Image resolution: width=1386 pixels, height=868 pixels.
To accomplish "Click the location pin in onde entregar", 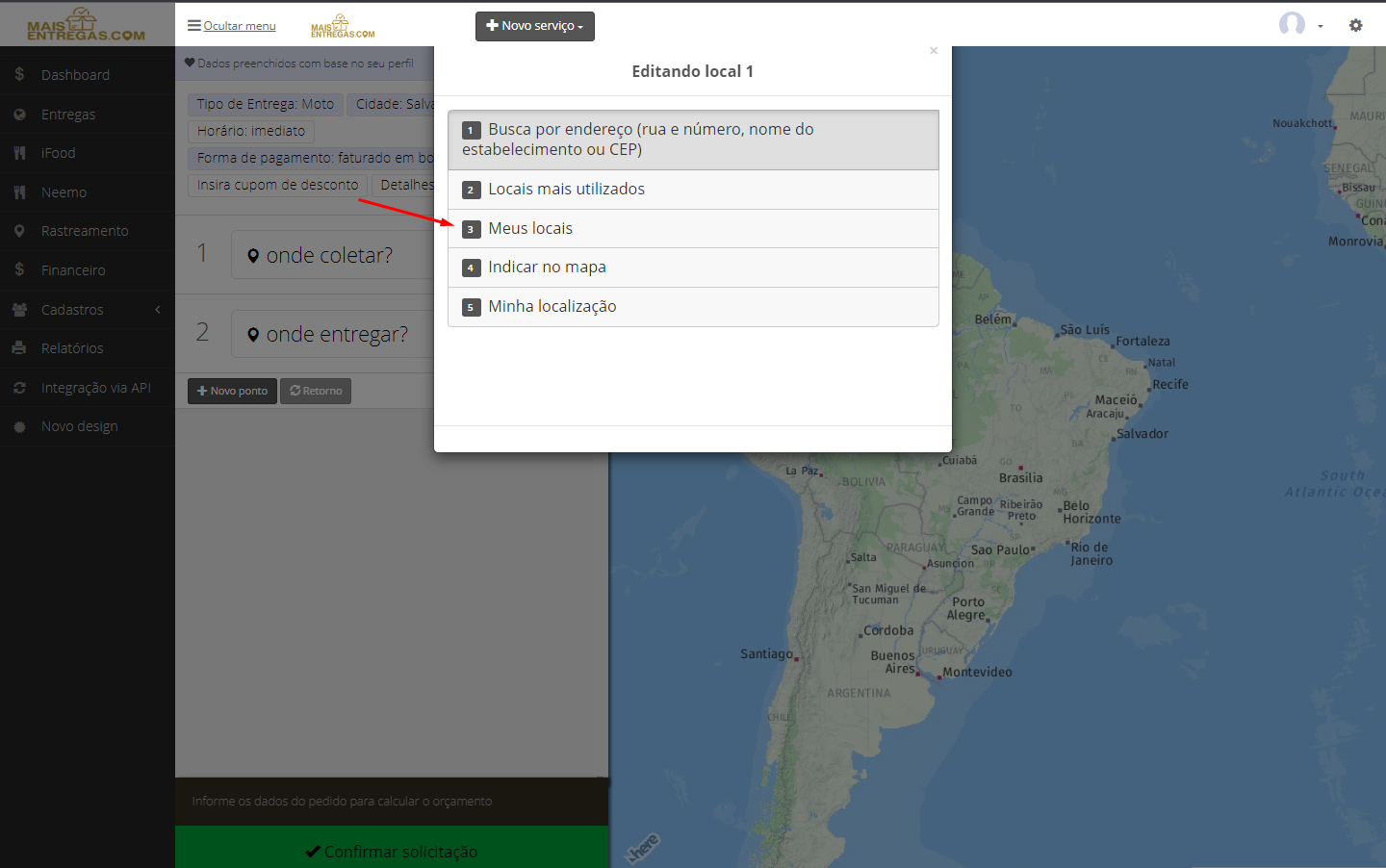I will coord(253,335).
